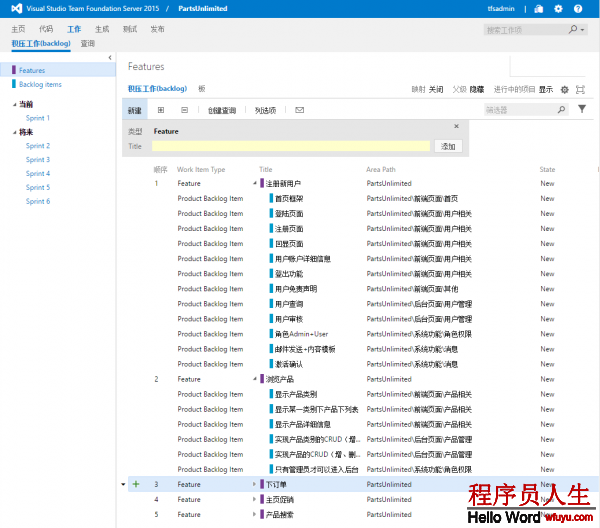This screenshot has width=600, height=528.
Task: Open the 发布 hub
Action: (157, 29)
